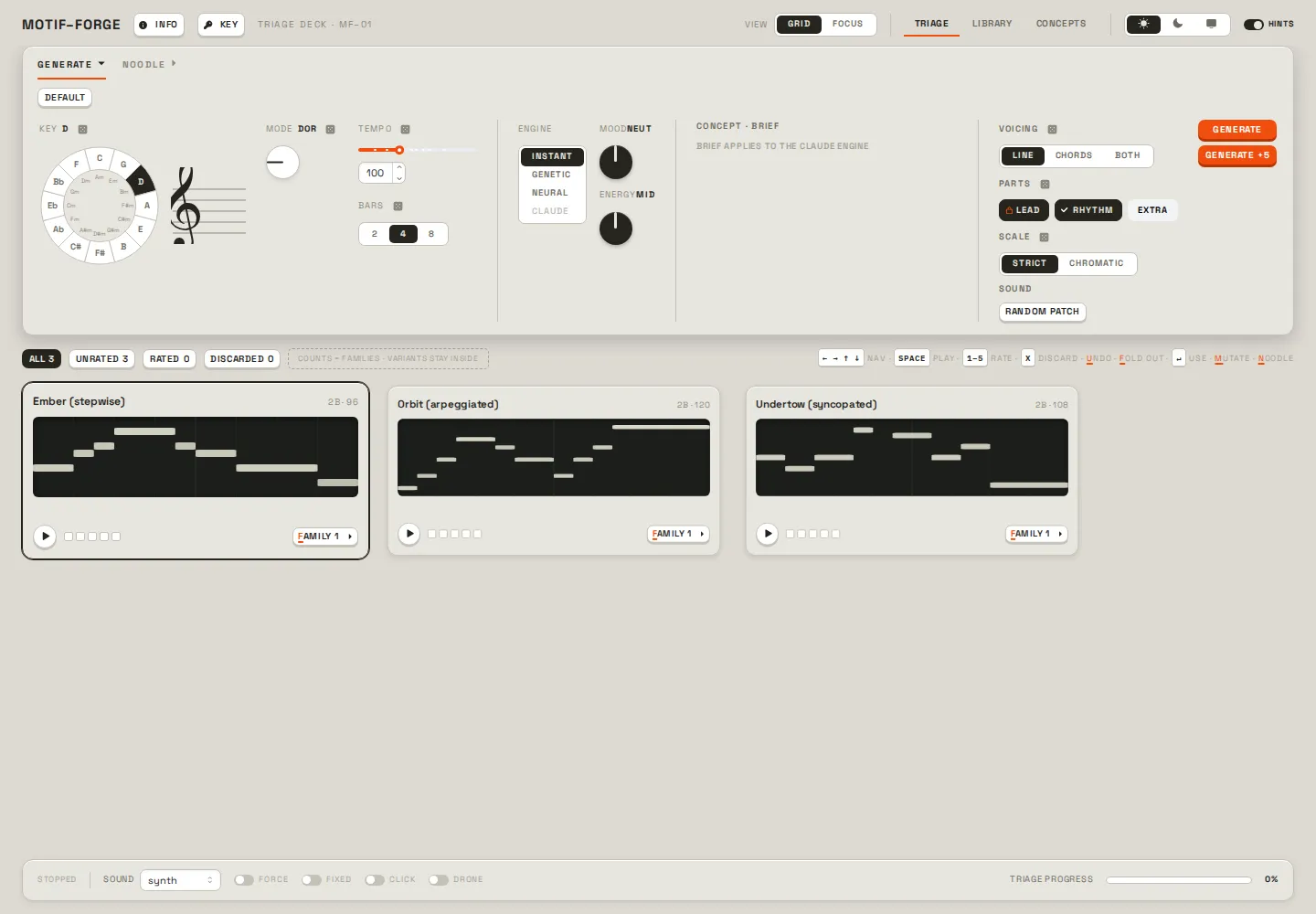Image resolution: width=1316 pixels, height=914 pixels.
Task: Rate Ember with the first rating square
Action: click(69, 537)
